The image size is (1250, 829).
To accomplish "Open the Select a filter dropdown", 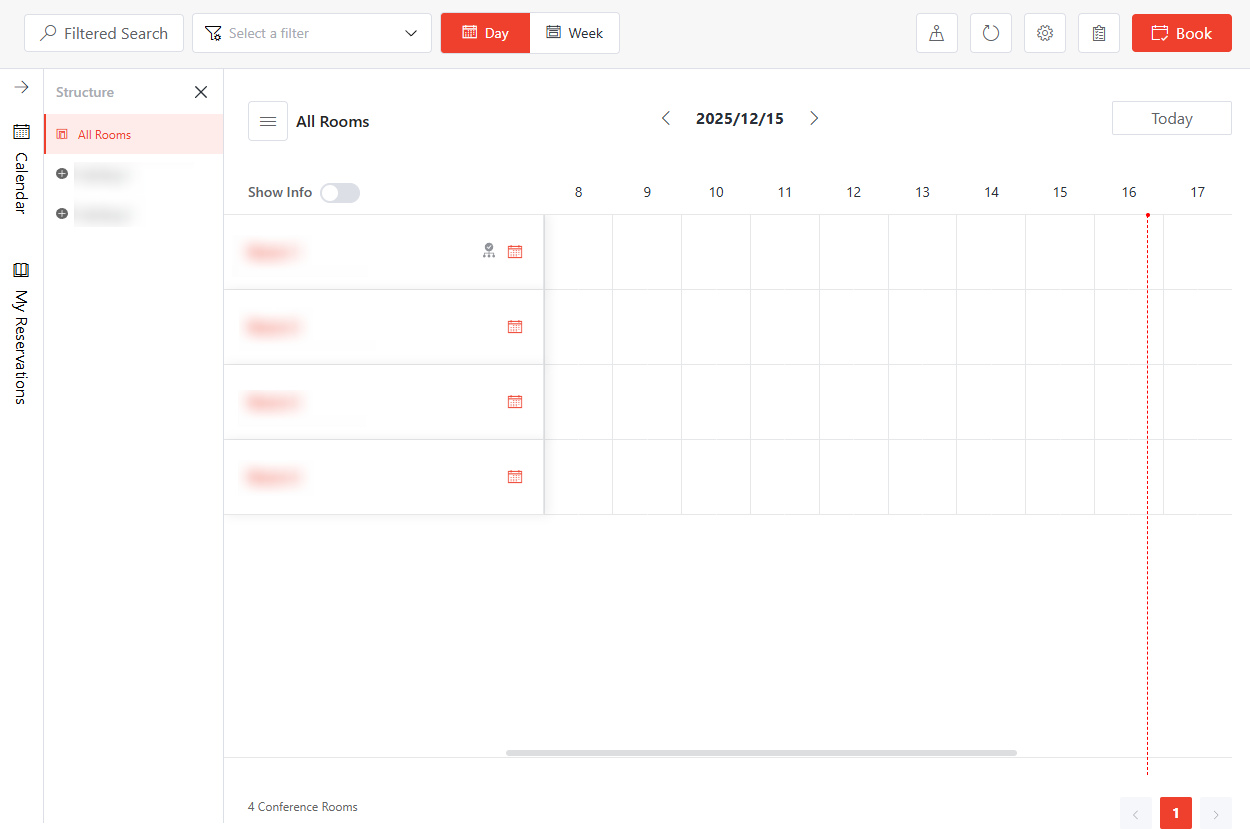I will pos(311,33).
